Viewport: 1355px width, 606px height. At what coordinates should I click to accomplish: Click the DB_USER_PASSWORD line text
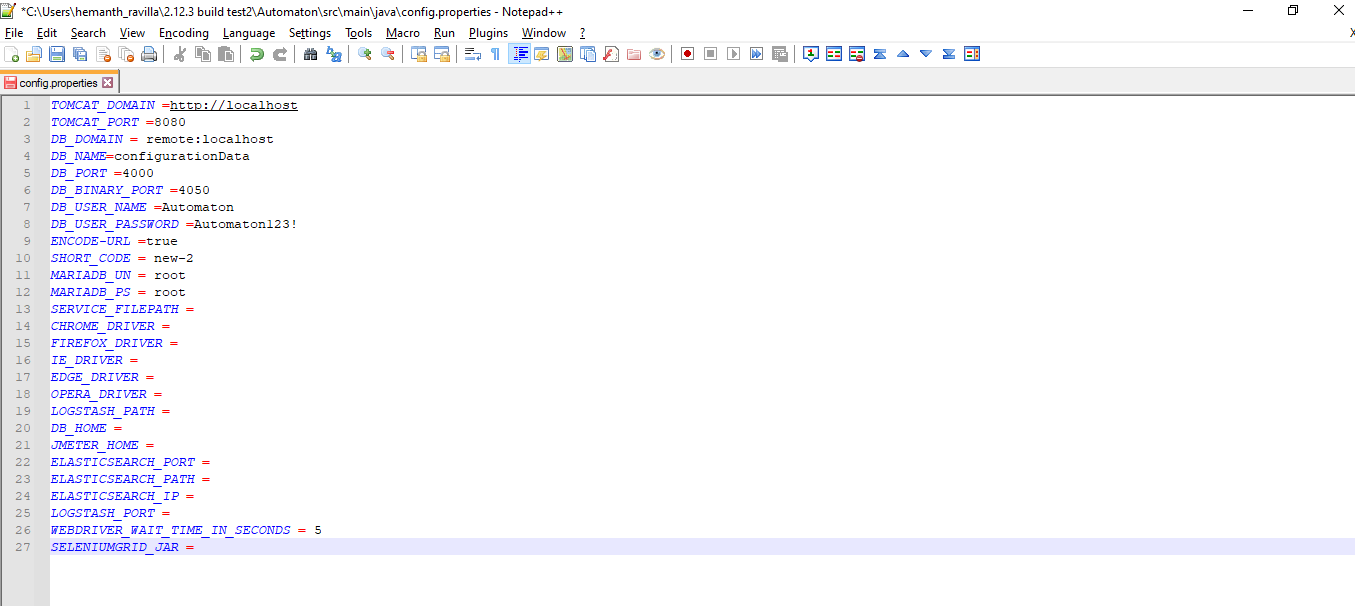(174, 224)
